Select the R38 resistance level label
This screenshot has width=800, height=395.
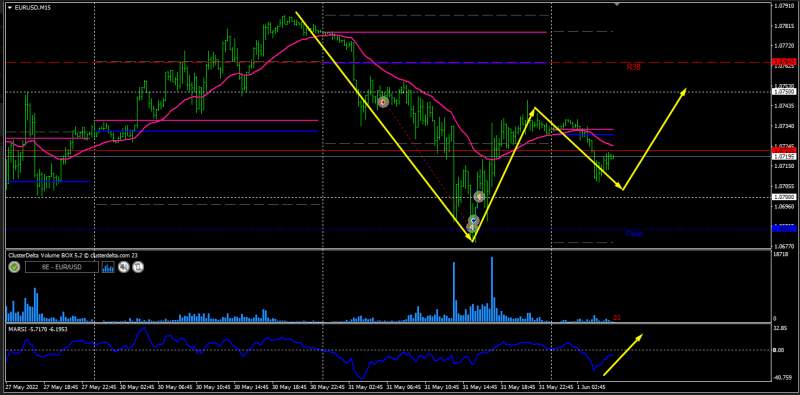[634, 67]
